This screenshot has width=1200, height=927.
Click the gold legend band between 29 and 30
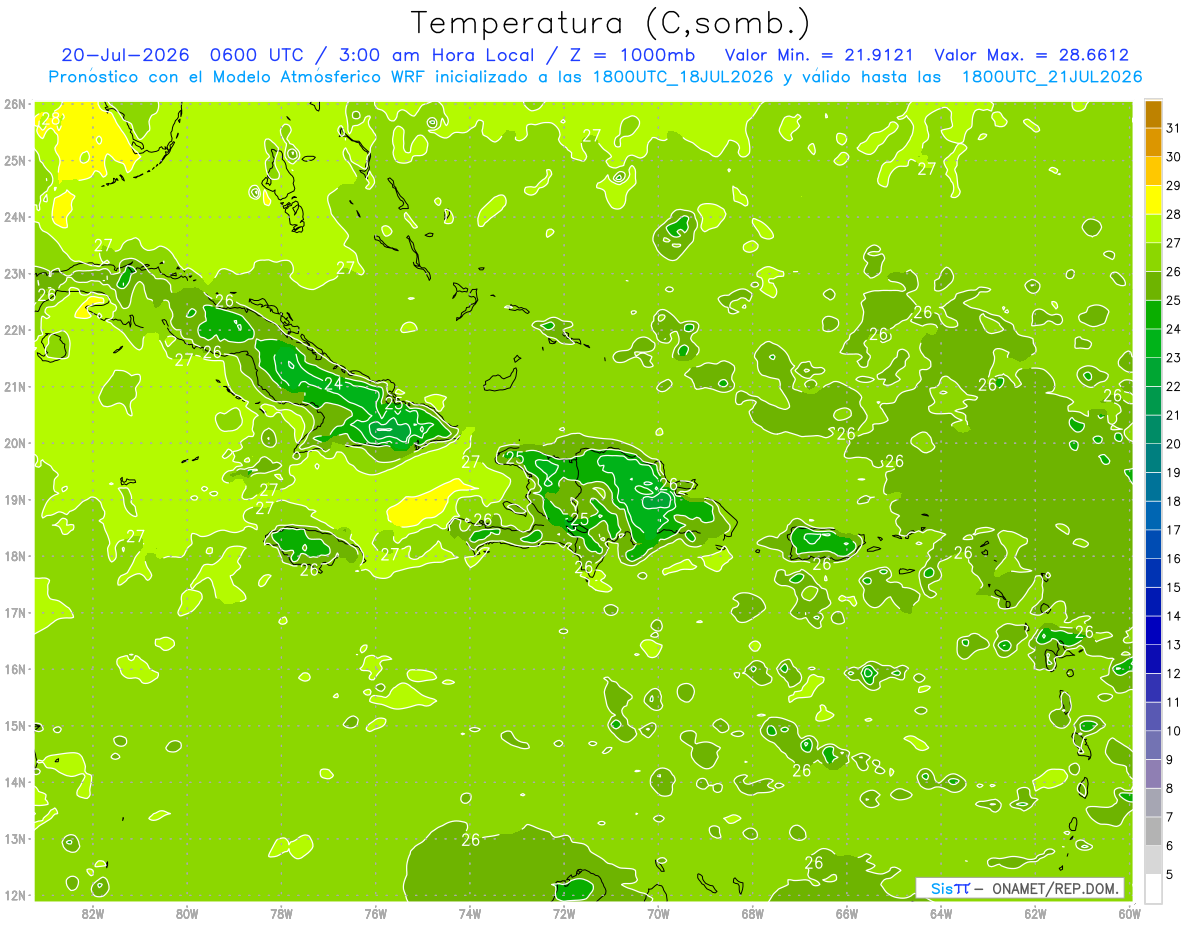click(1153, 171)
